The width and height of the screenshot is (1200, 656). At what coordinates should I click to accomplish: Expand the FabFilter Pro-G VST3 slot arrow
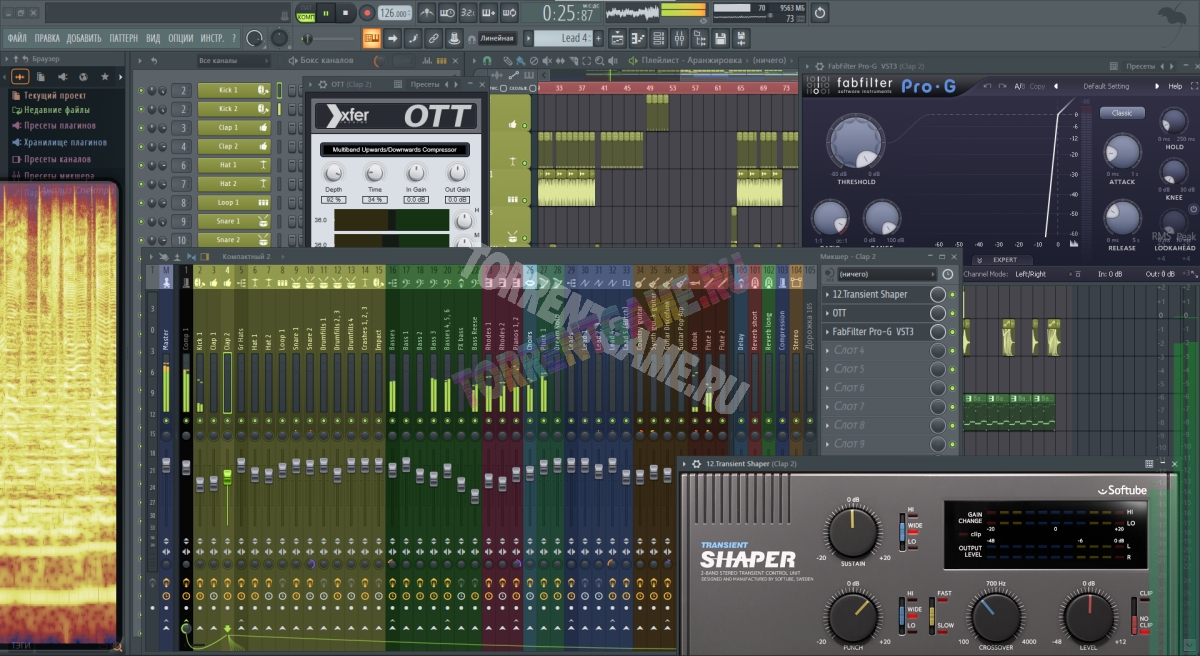[x=827, y=332]
